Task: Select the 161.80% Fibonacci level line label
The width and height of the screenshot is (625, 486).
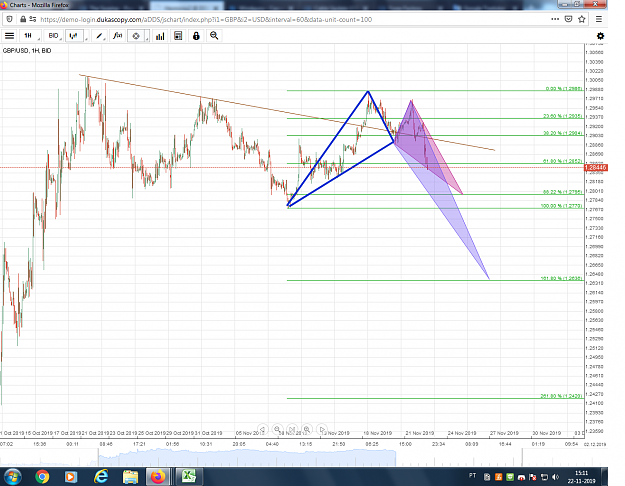Action: tap(561, 278)
